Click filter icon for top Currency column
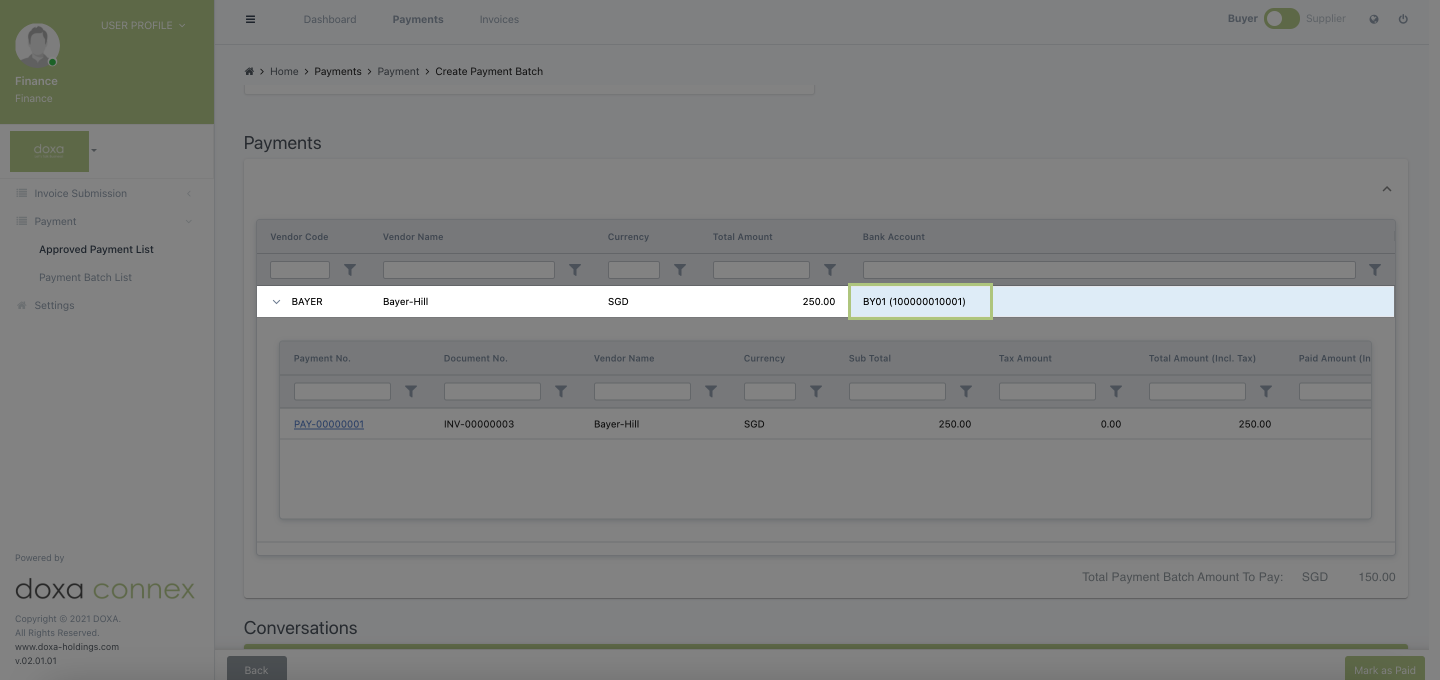Image resolution: width=1440 pixels, height=680 pixels. [680, 270]
